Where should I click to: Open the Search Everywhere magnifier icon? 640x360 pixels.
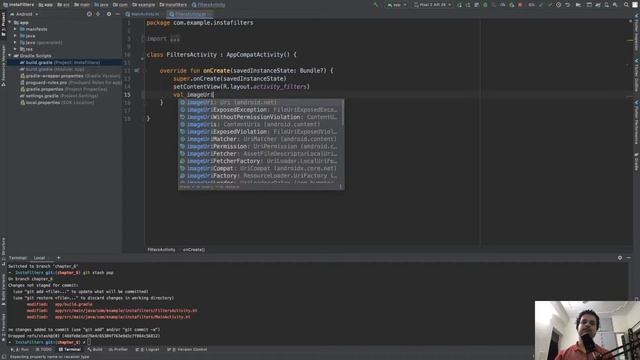(626, 5)
